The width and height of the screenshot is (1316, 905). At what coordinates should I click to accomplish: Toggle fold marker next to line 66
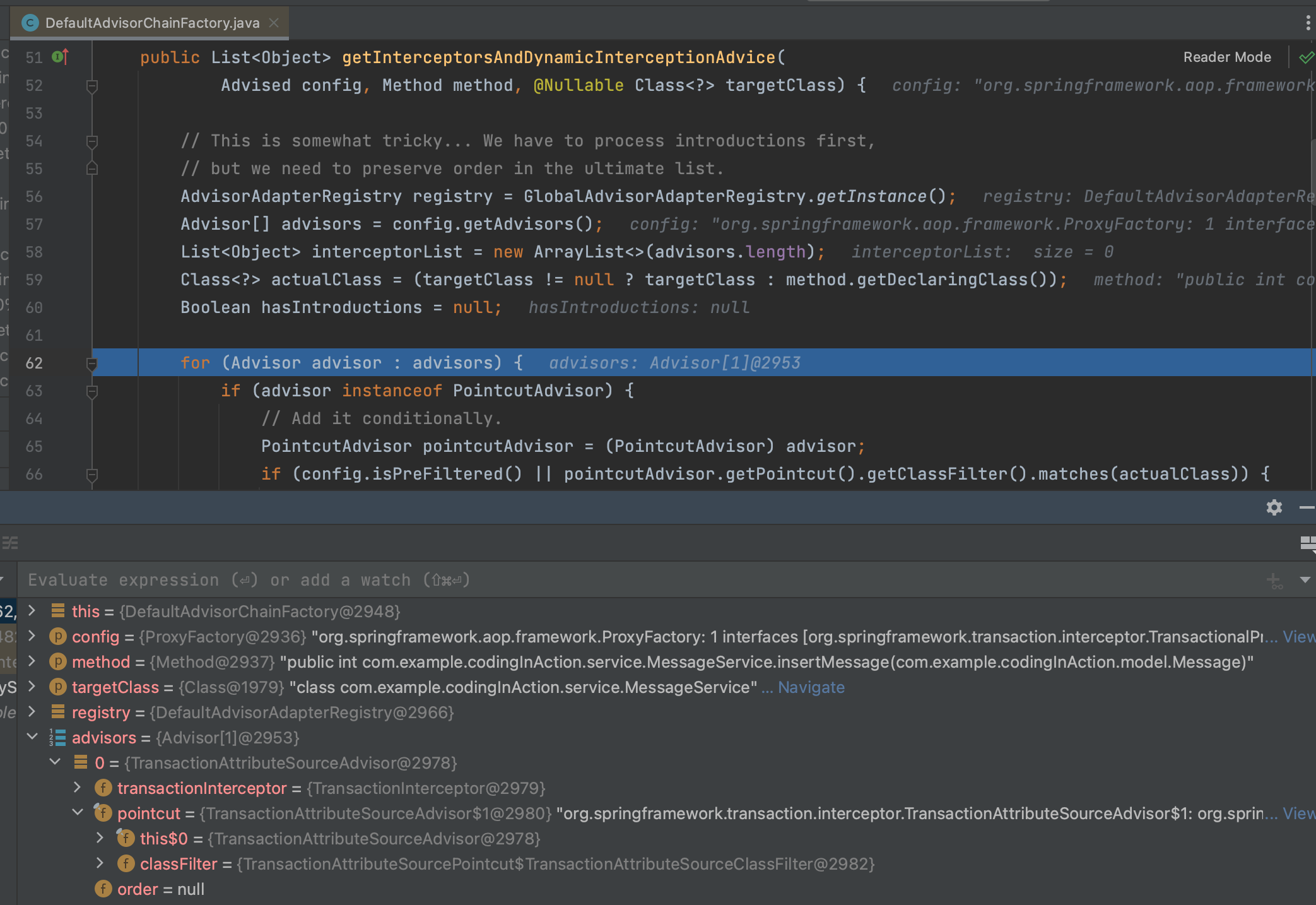click(92, 475)
